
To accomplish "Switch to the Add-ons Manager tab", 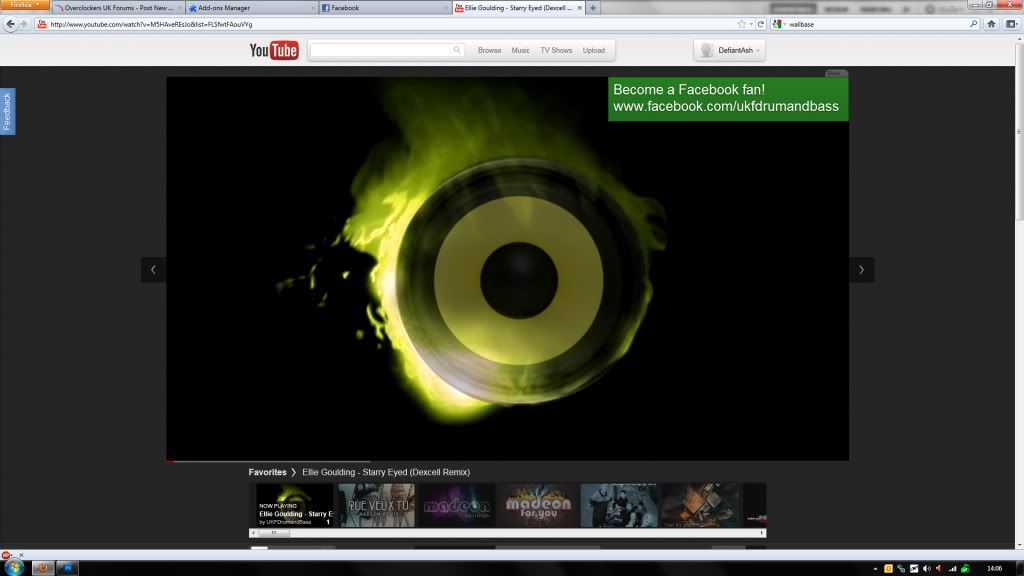I will click(250, 8).
